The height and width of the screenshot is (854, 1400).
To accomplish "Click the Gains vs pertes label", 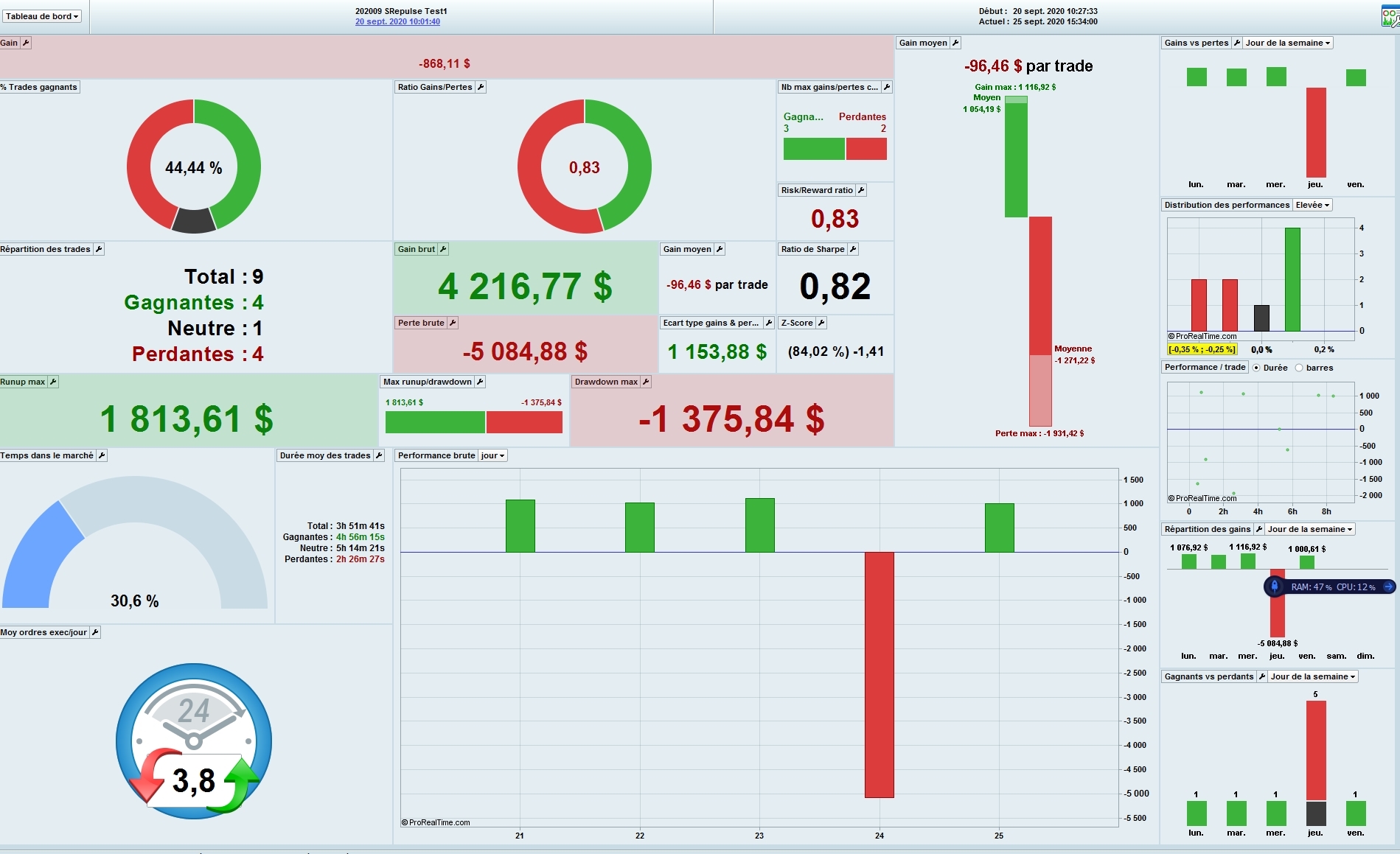I will (x=1197, y=43).
